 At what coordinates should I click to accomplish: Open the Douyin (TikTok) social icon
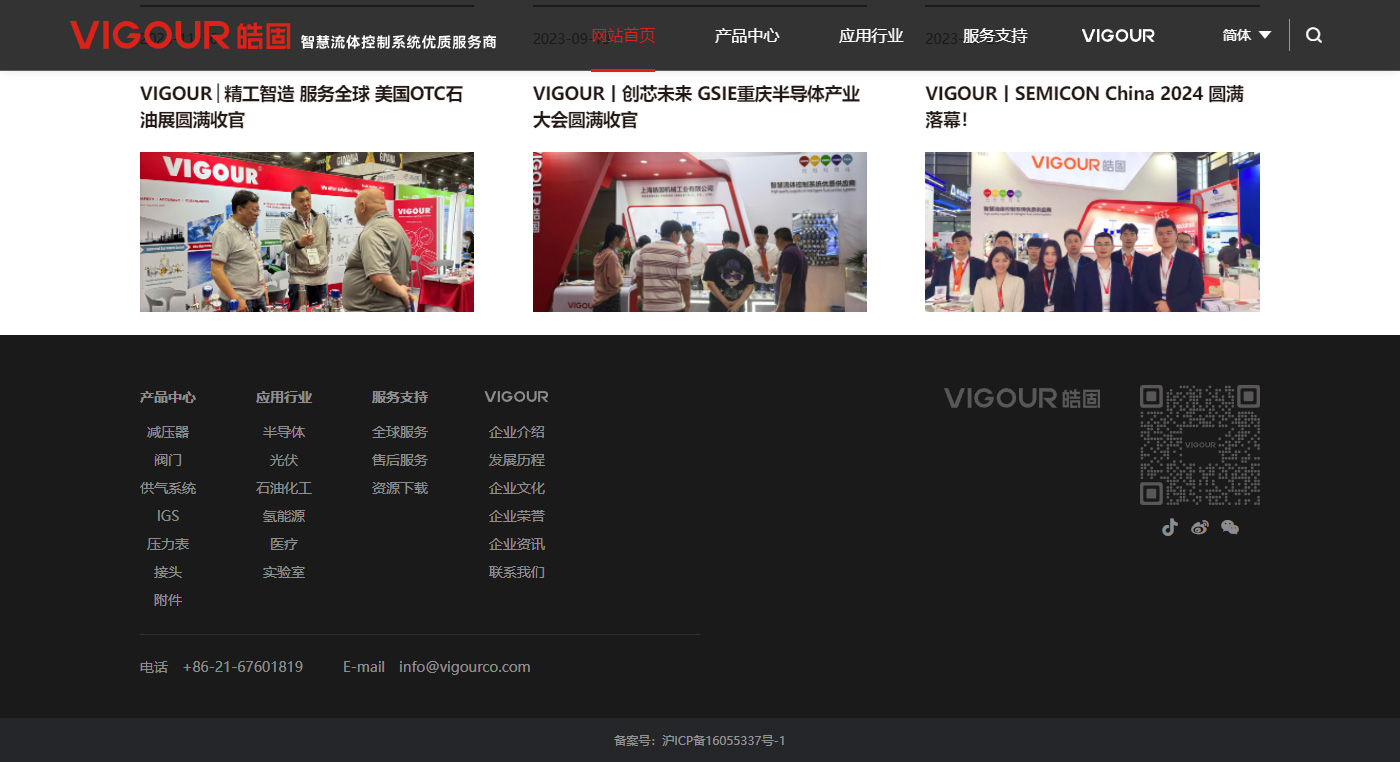pyautogui.click(x=1169, y=527)
